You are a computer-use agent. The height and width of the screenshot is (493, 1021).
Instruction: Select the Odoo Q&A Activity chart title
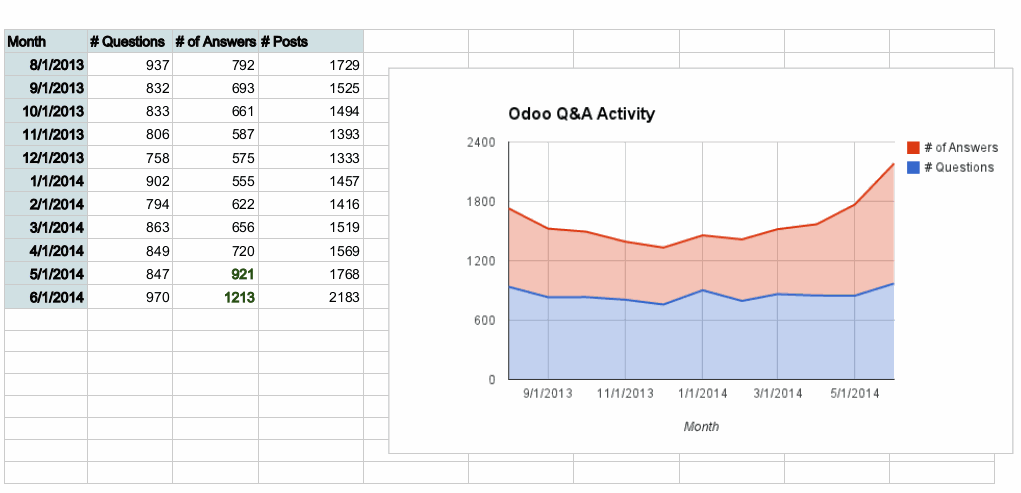581,114
